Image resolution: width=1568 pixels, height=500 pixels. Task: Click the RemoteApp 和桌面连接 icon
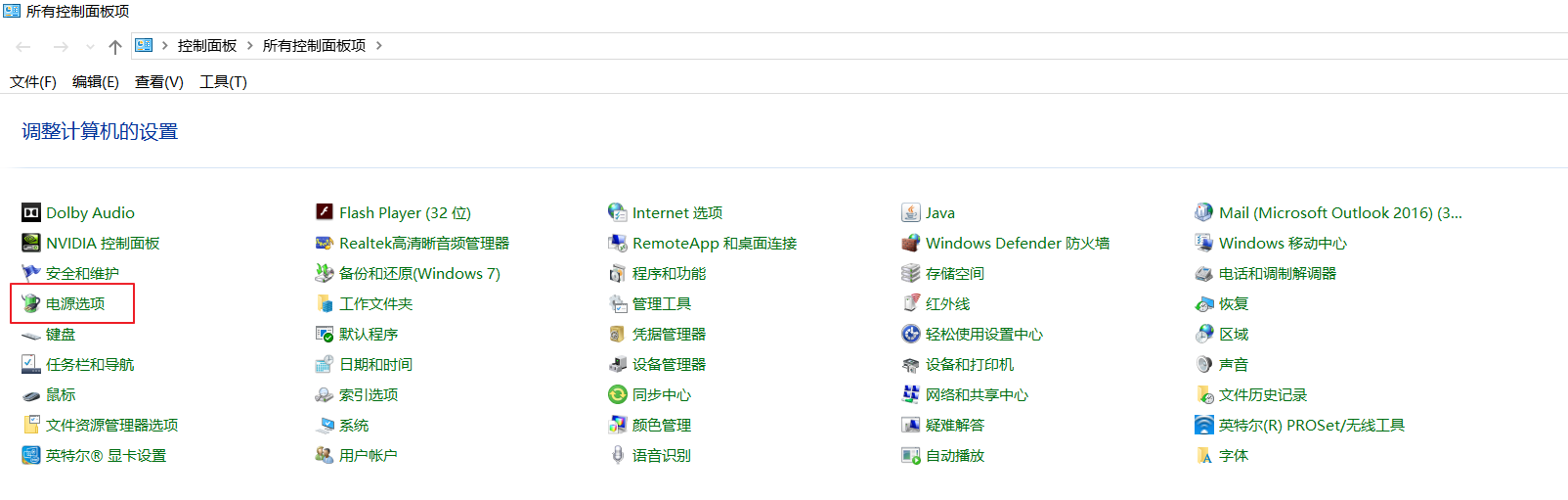618,243
